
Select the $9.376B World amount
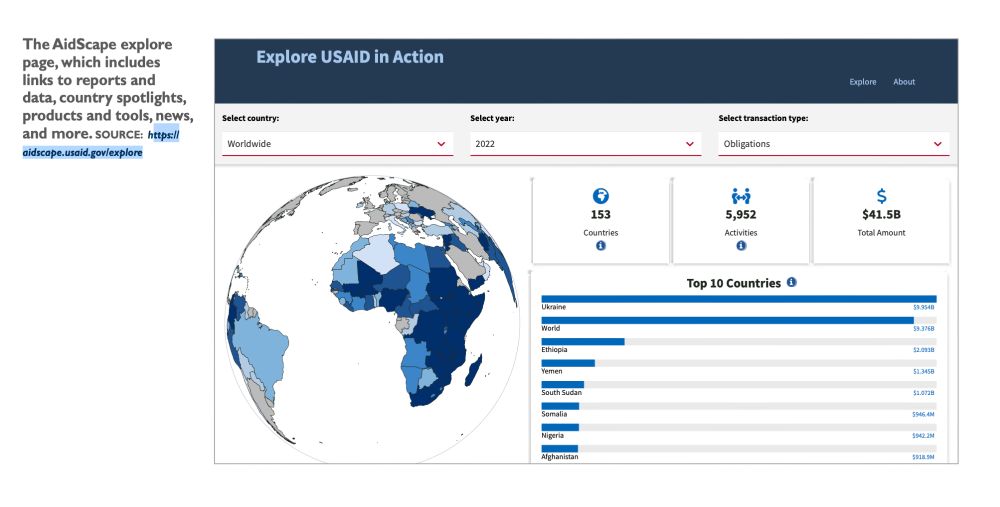pyautogui.click(x=923, y=329)
